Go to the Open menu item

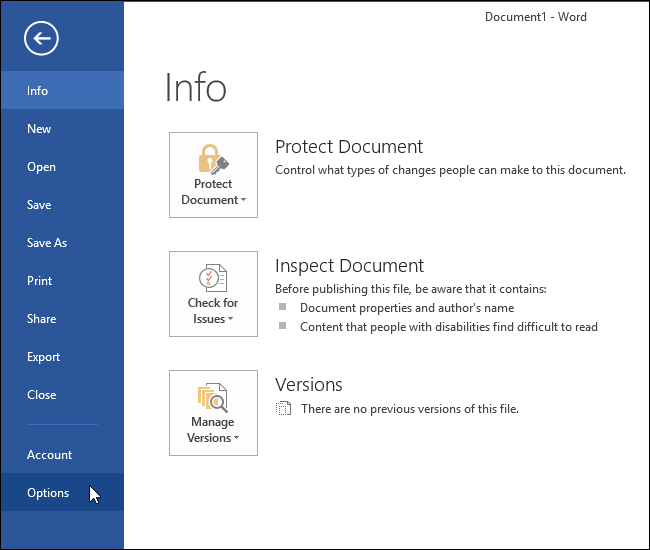(x=41, y=167)
